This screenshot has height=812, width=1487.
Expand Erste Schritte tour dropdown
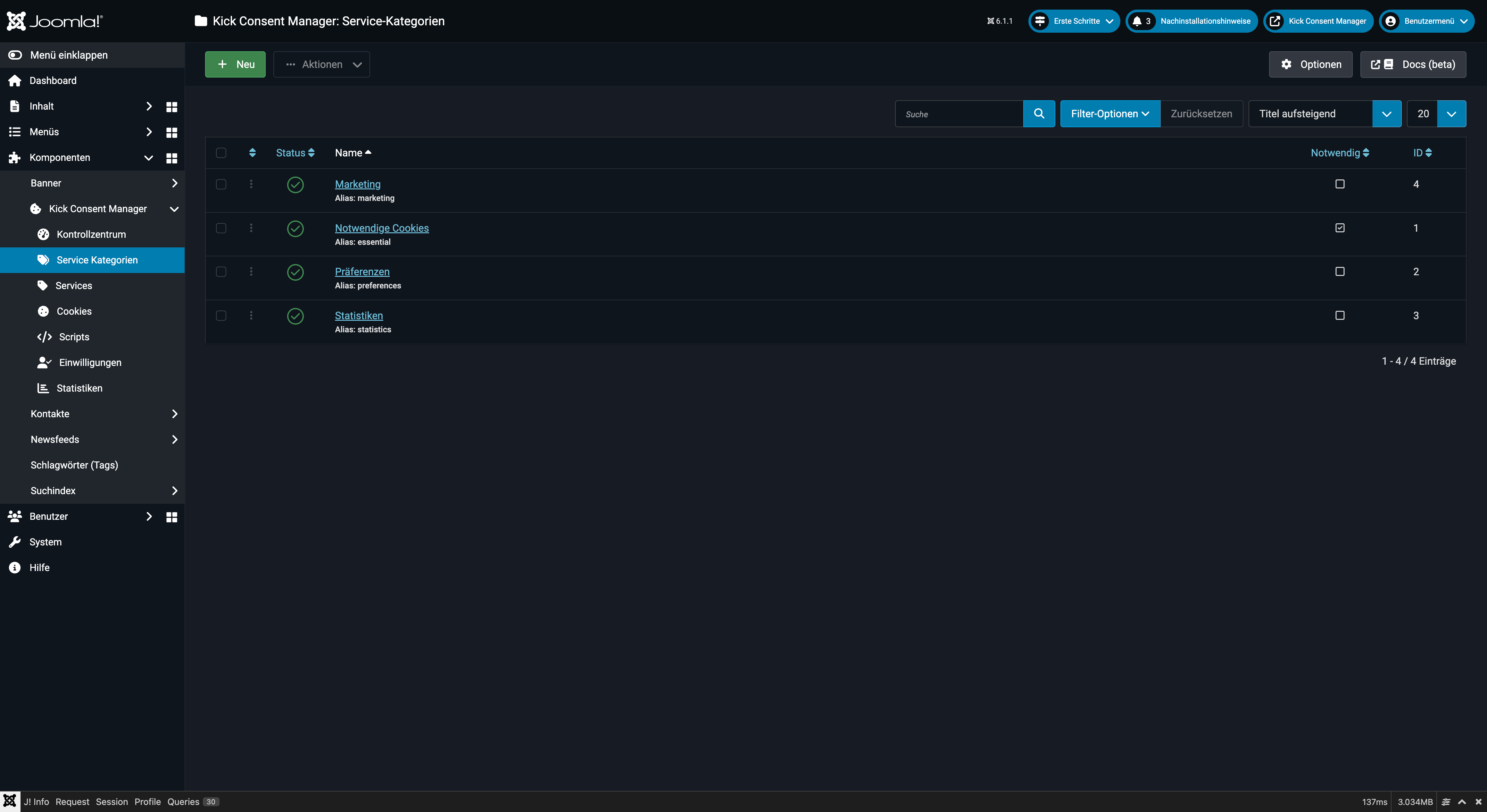pyautogui.click(x=1074, y=21)
